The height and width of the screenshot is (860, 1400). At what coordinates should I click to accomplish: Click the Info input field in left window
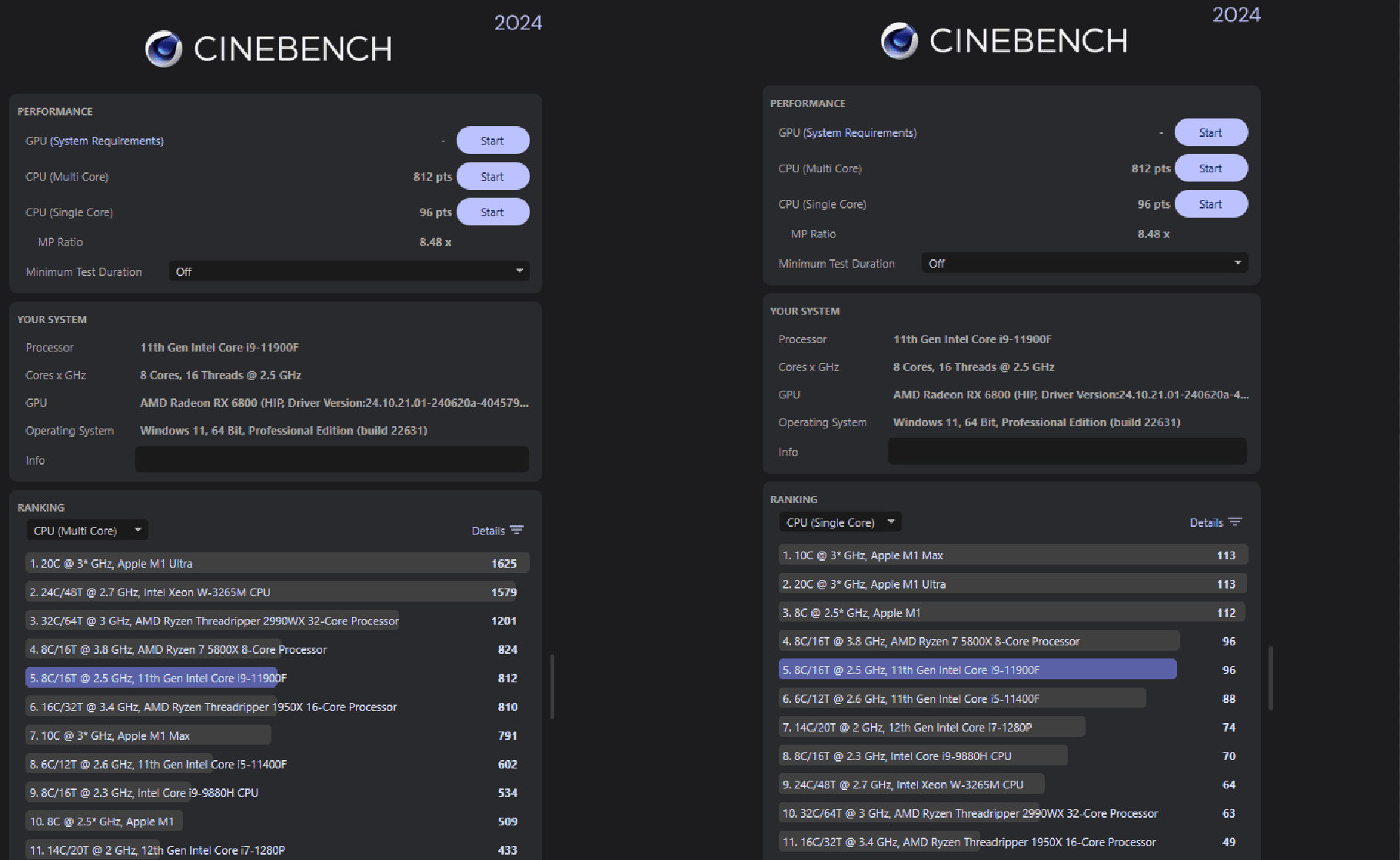332,459
